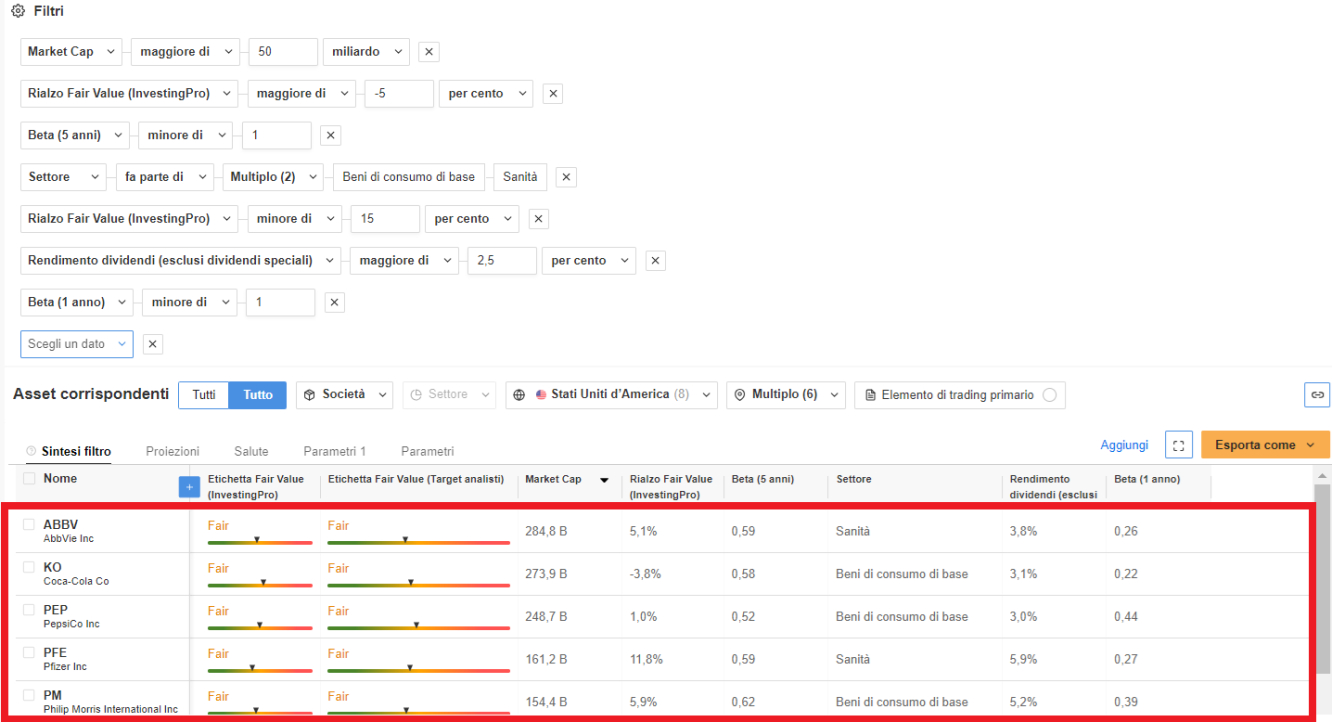Open the Coca-Cola Co stock link

tap(76, 581)
